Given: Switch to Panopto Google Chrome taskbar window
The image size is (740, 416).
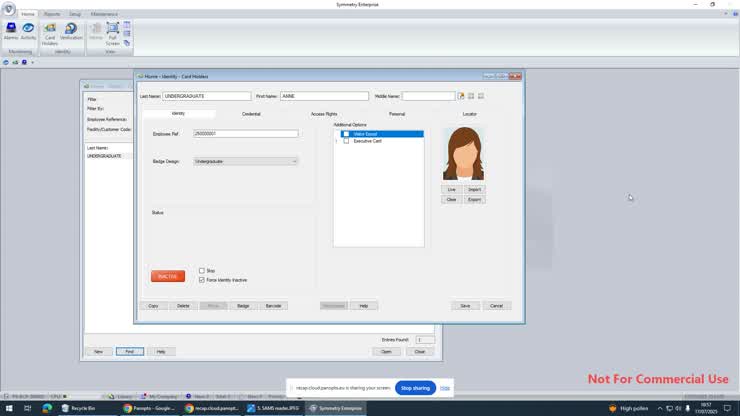Looking at the screenshot, I should (150, 408).
